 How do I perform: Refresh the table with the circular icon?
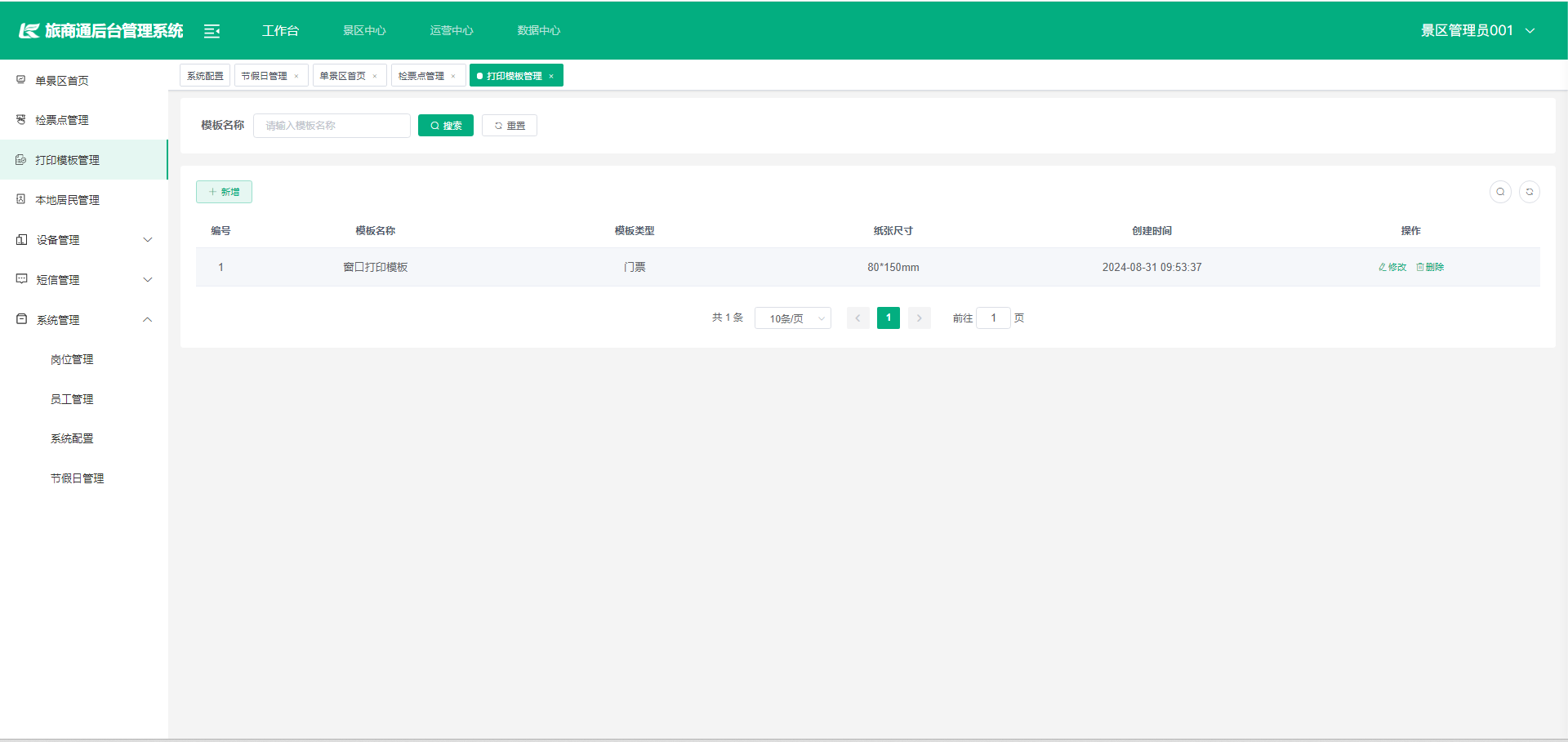click(1530, 192)
